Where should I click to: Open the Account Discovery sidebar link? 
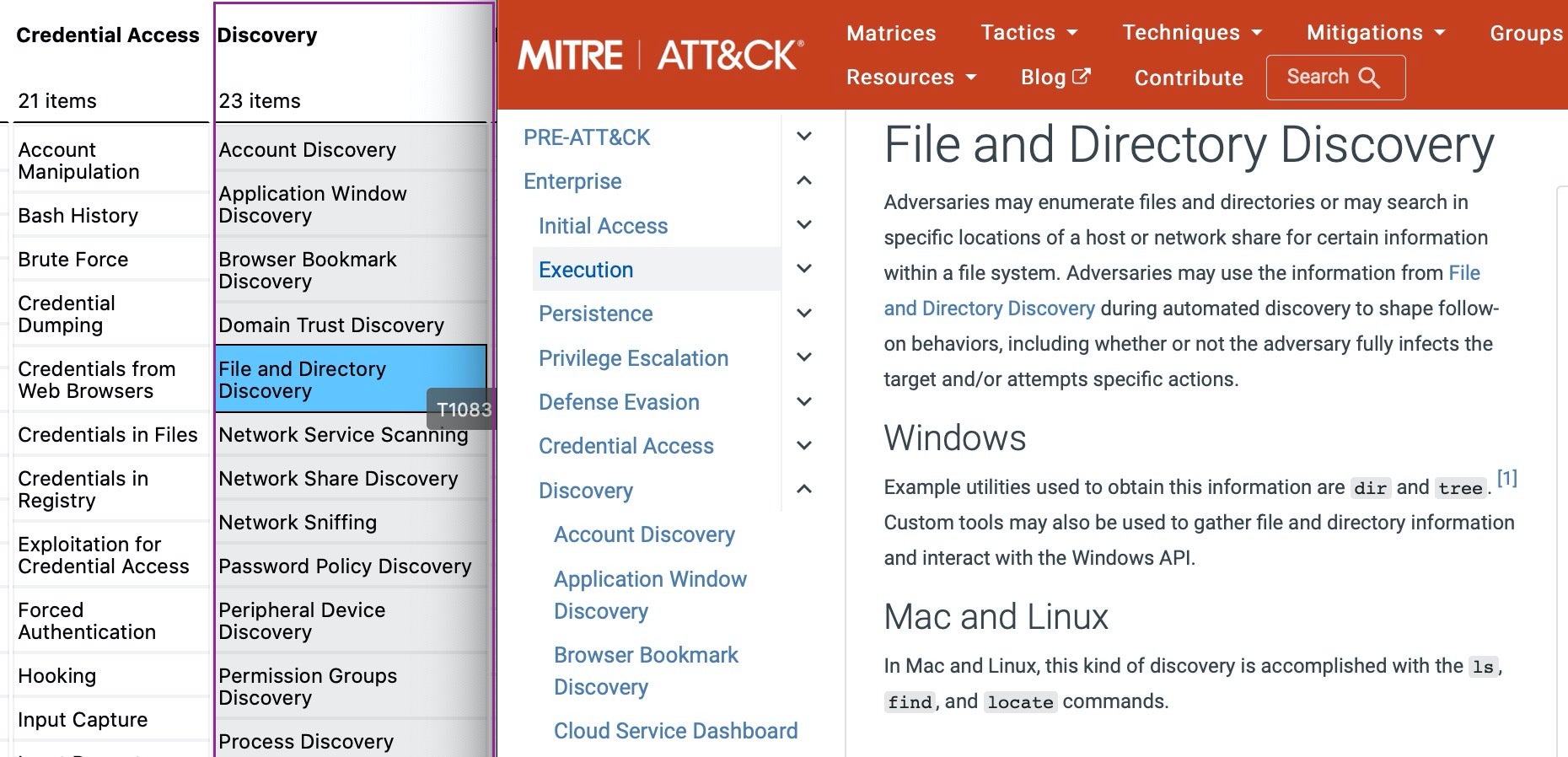pyautogui.click(x=644, y=534)
